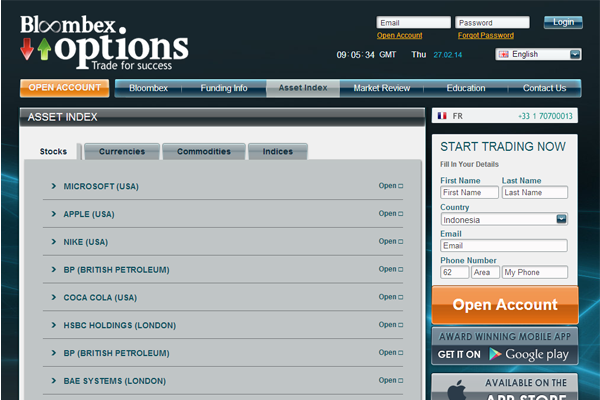Click Open icon for BAE Systems (London)
This screenshot has width=600, height=400.
click(x=401, y=380)
